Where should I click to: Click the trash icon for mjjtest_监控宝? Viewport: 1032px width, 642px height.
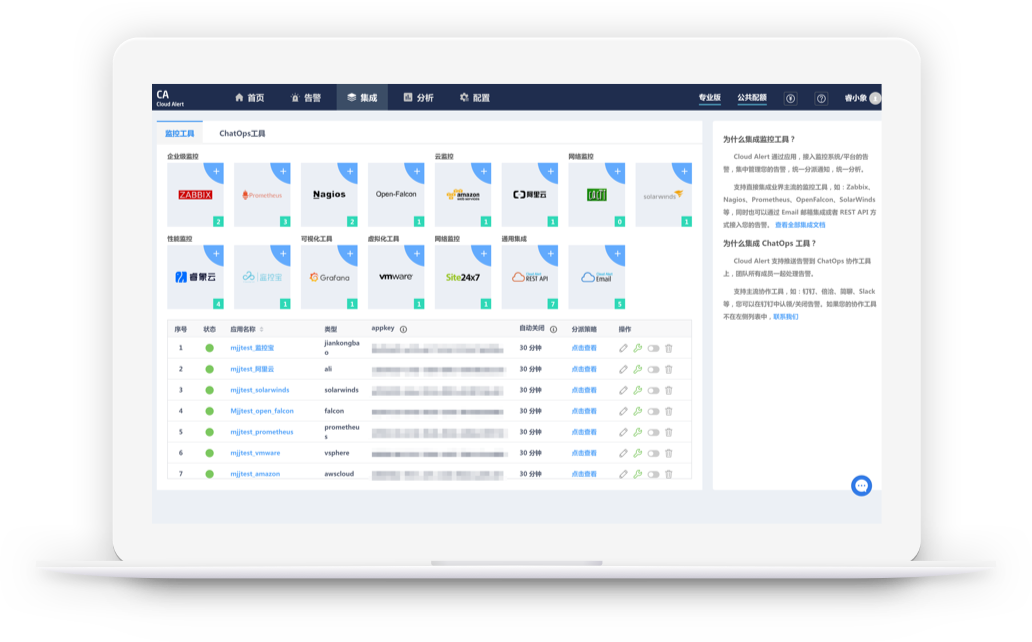(669, 348)
